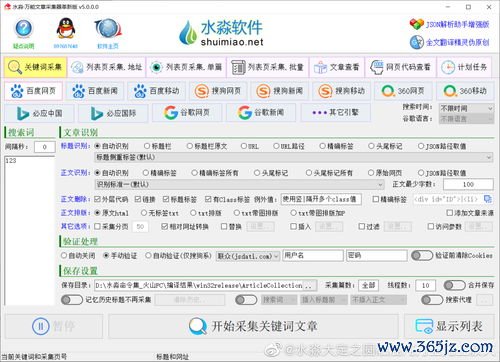
Task: Click the 用户名 input field
Action: pyautogui.click(x=313, y=256)
